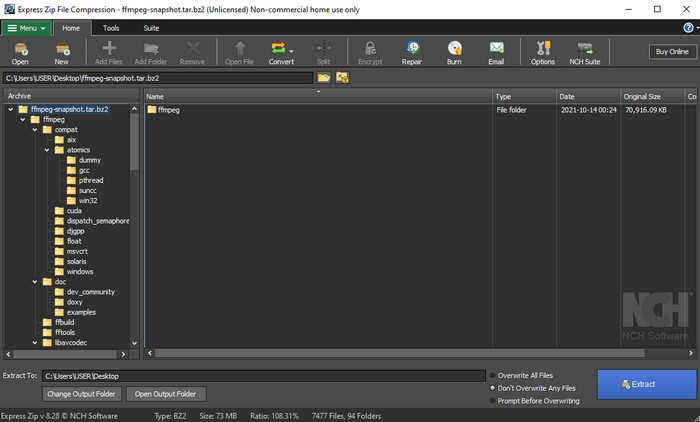This screenshot has width=700, height=422.
Task: Click the archive tree vertical scrollbar thumb
Action: pos(134,142)
